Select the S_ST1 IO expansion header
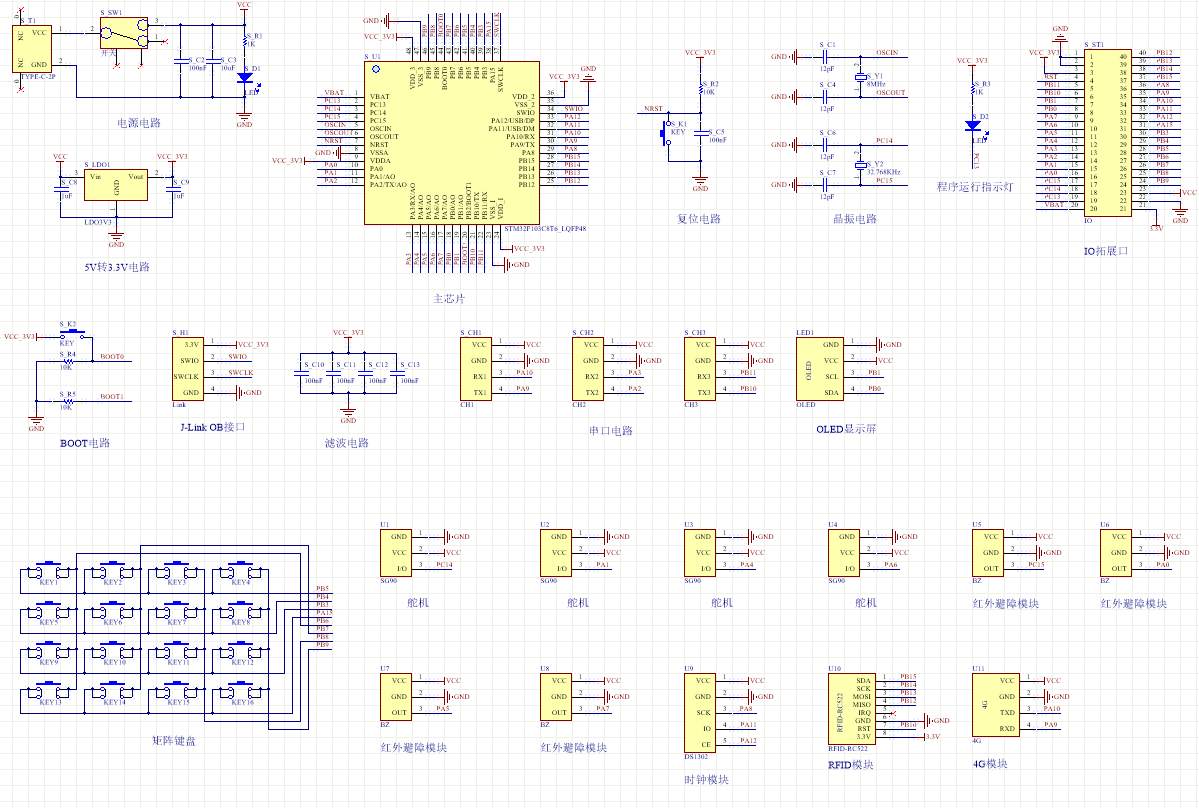This screenshot has height=808, width=1199. coord(1107,132)
